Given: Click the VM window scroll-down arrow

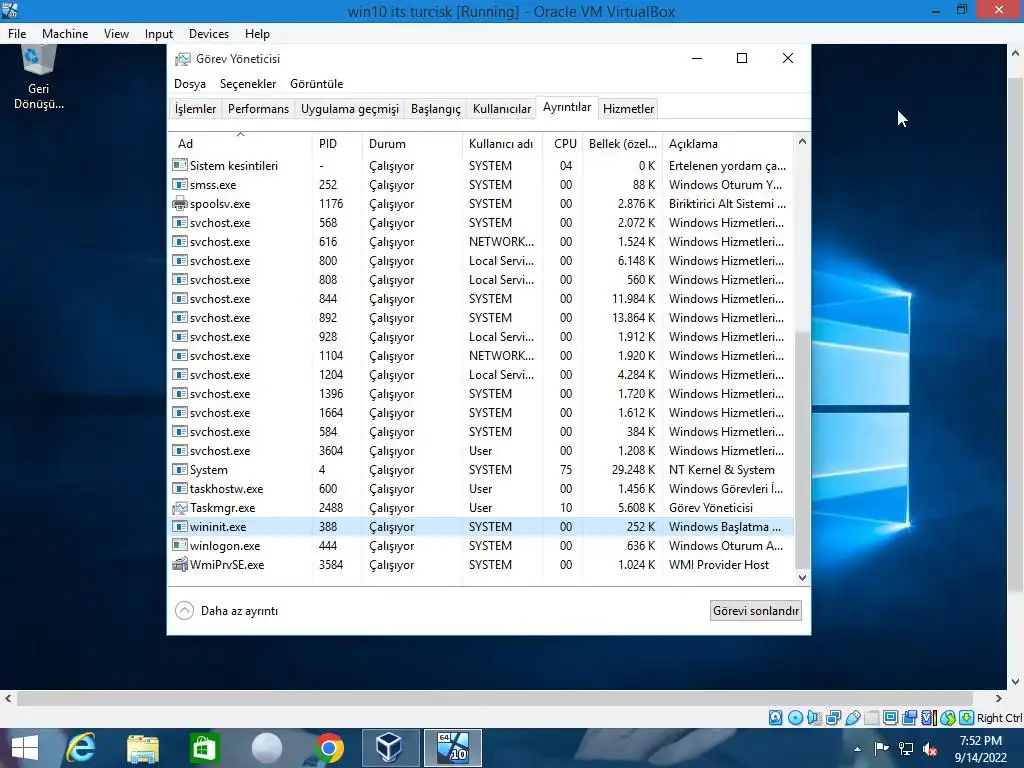Looking at the screenshot, I should pos(1016,682).
